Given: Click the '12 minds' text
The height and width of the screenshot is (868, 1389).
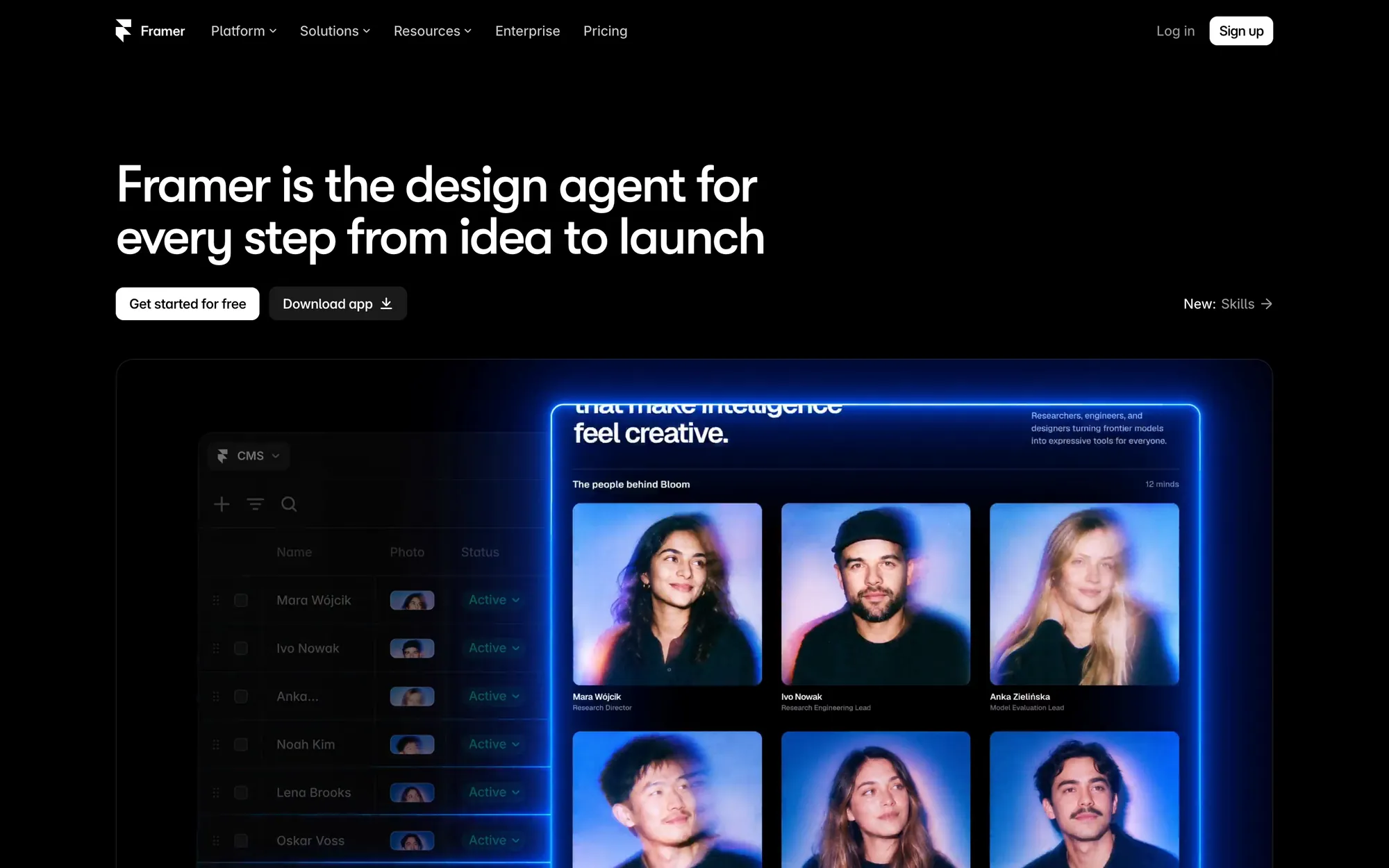Looking at the screenshot, I should [1162, 484].
